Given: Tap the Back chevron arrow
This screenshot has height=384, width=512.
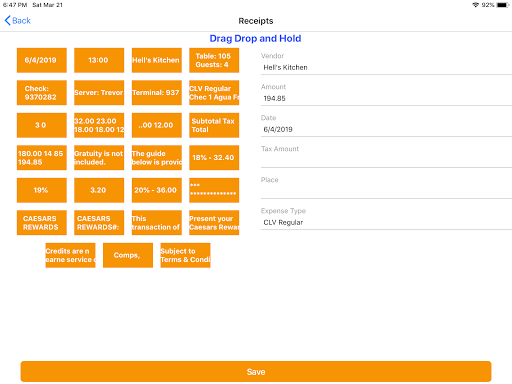Looking at the screenshot, I should click(8, 21).
